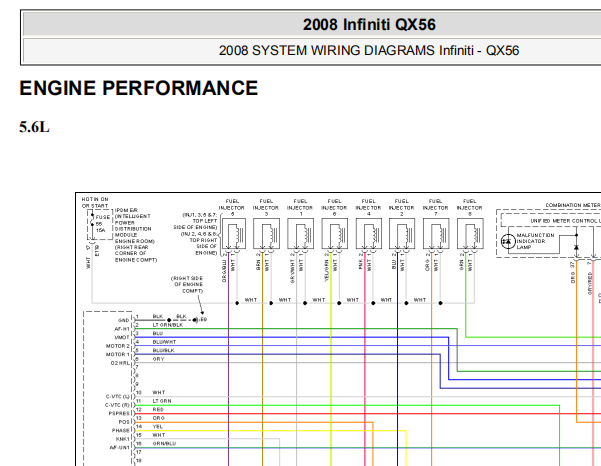The image size is (601, 466).
Task: Click the 'MOTOR 2' pin label
Action: click(x=118, y=346)
